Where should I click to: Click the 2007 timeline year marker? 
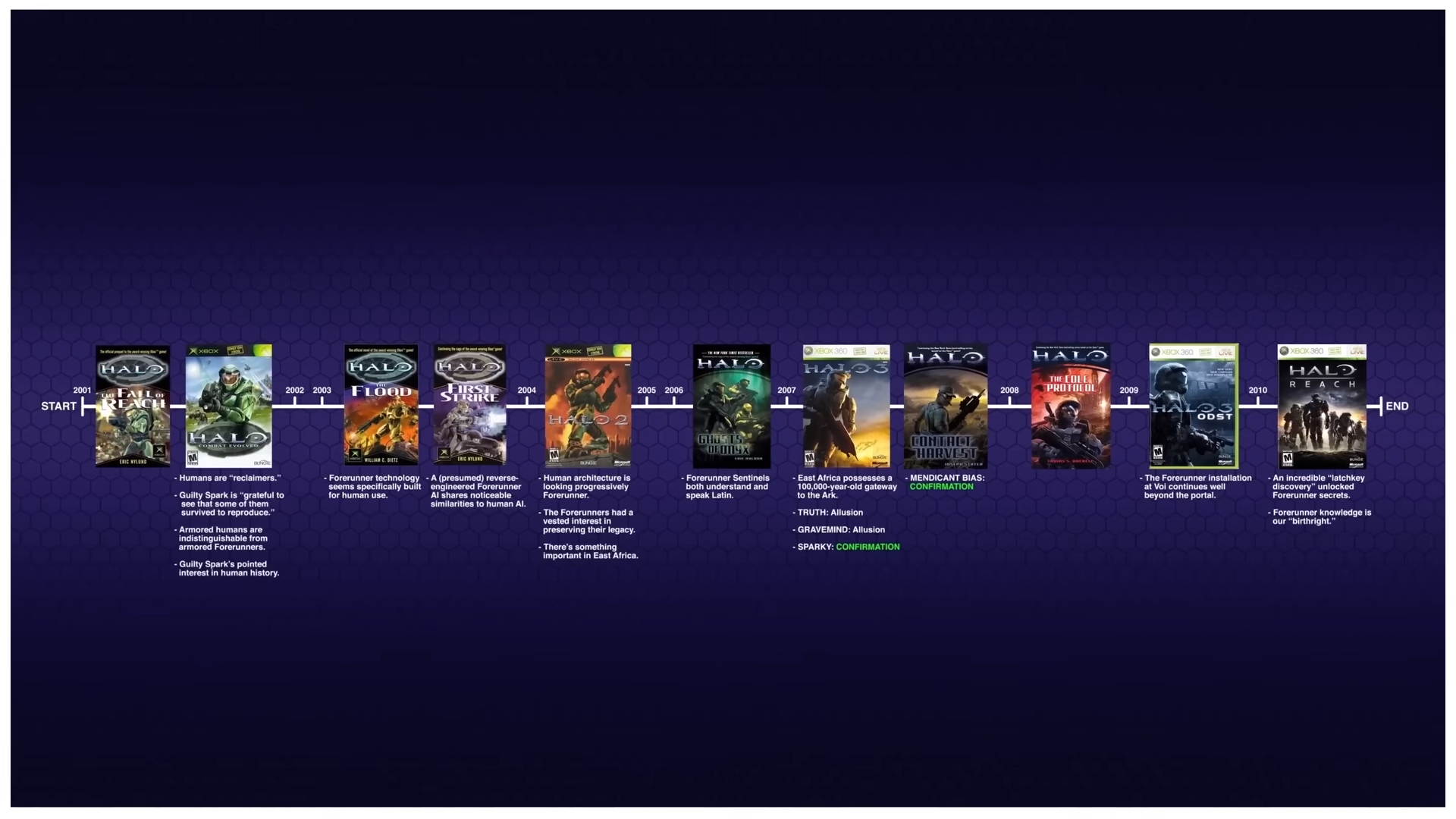pos(786,391)
